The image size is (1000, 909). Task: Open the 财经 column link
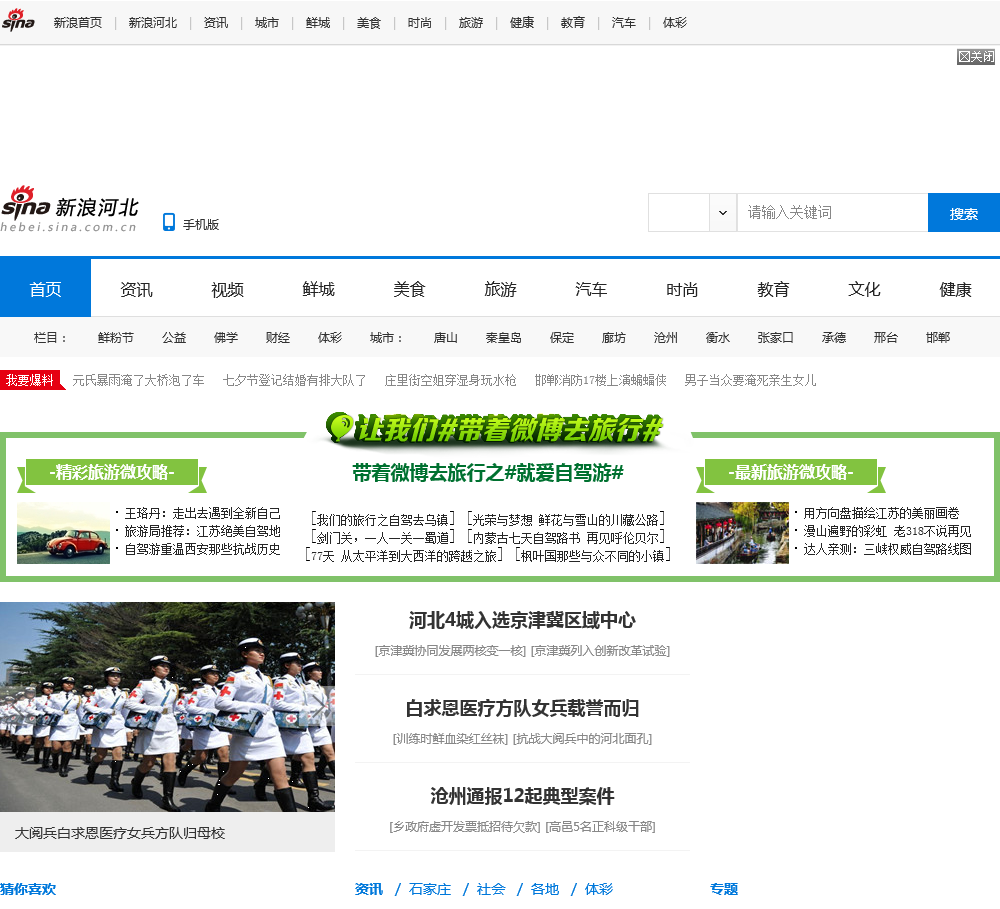pos(278,337)
